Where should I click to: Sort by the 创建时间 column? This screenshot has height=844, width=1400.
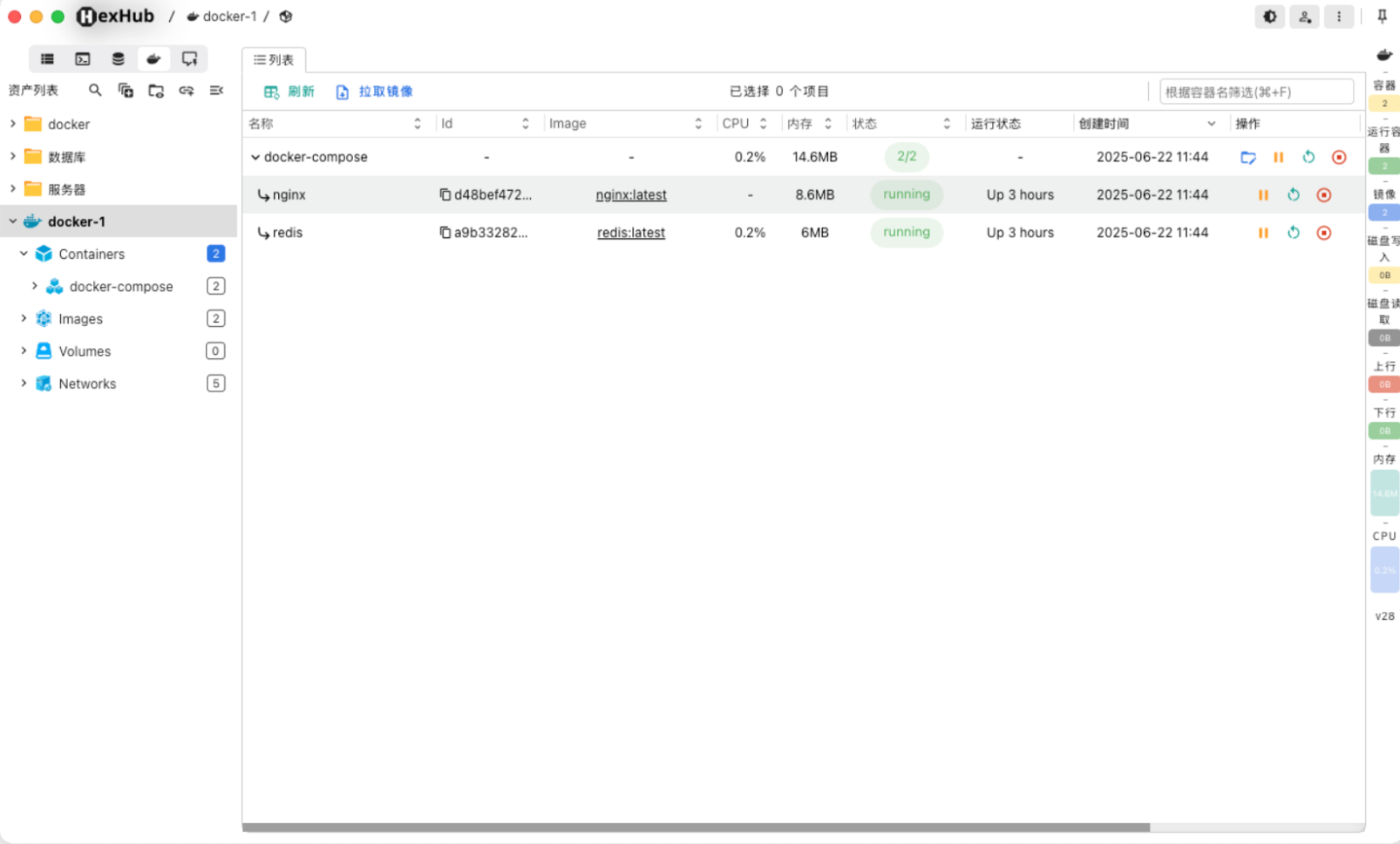click(x=1212, y=124)
